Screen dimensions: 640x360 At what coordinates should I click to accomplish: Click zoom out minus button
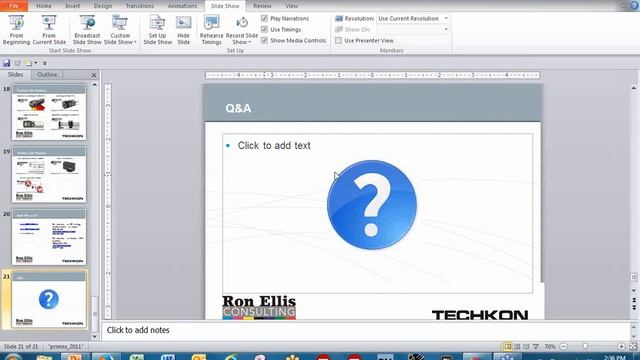tap(564, 347)
